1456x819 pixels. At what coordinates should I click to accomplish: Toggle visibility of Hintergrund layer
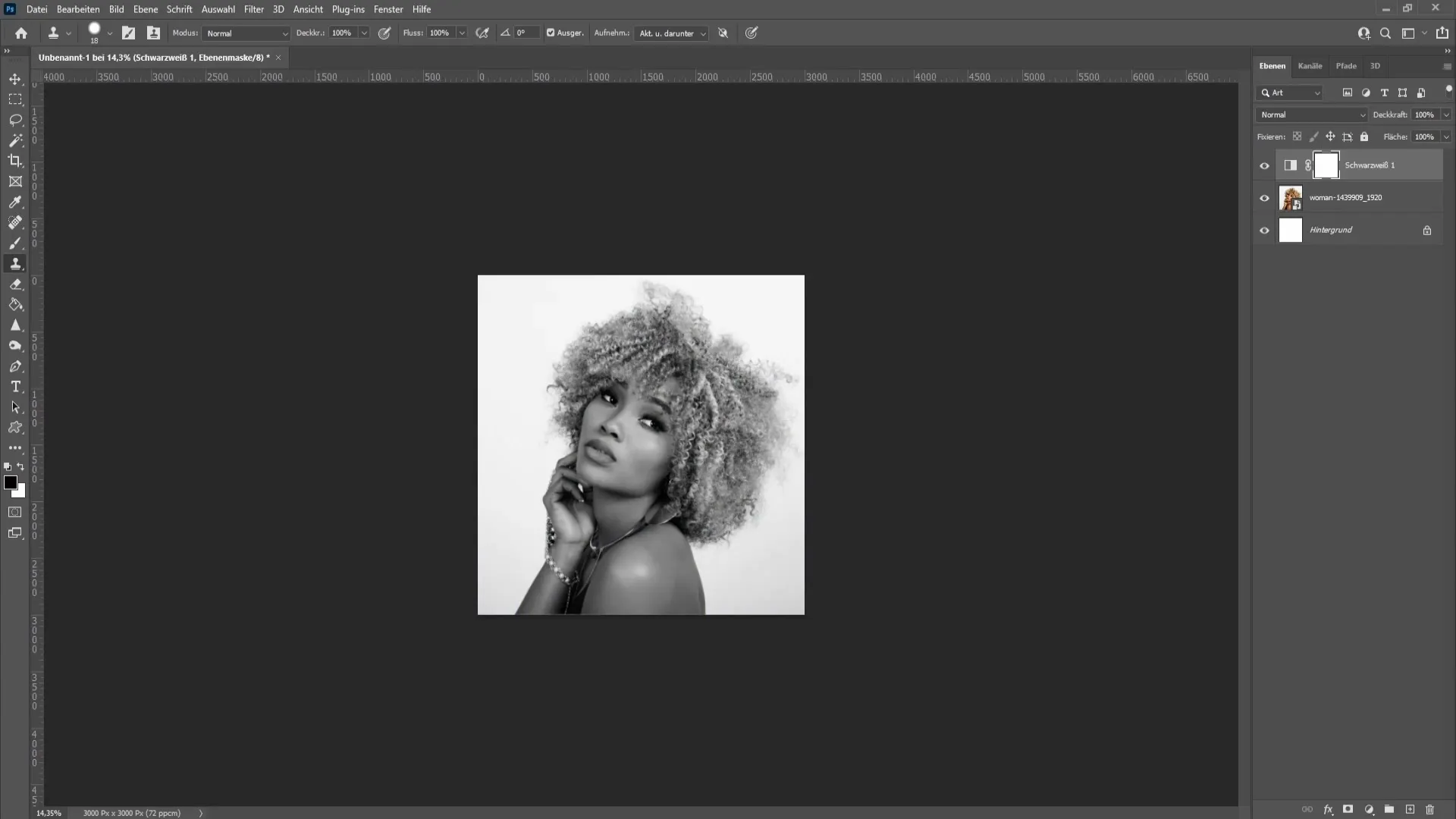click(1265, 229)
